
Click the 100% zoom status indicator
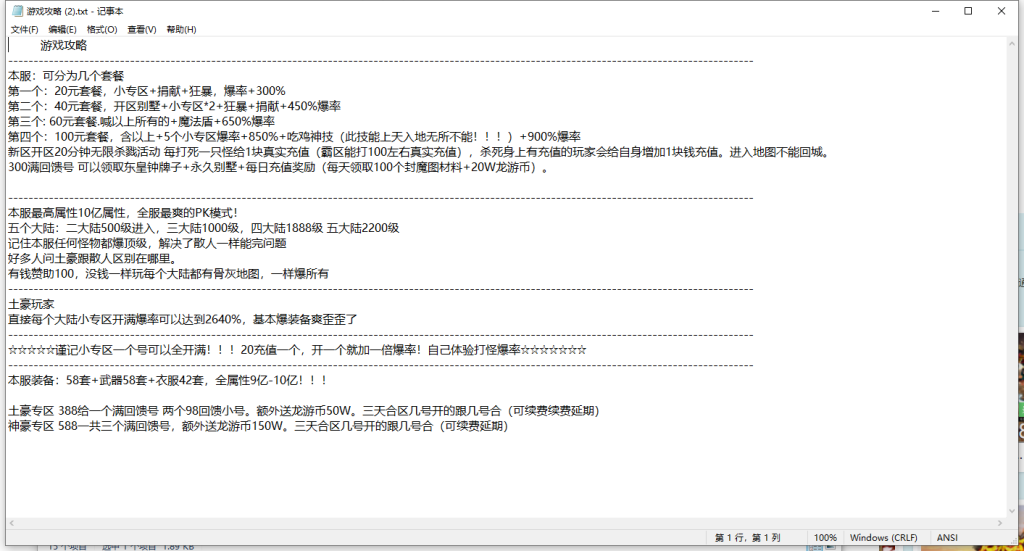825,537
